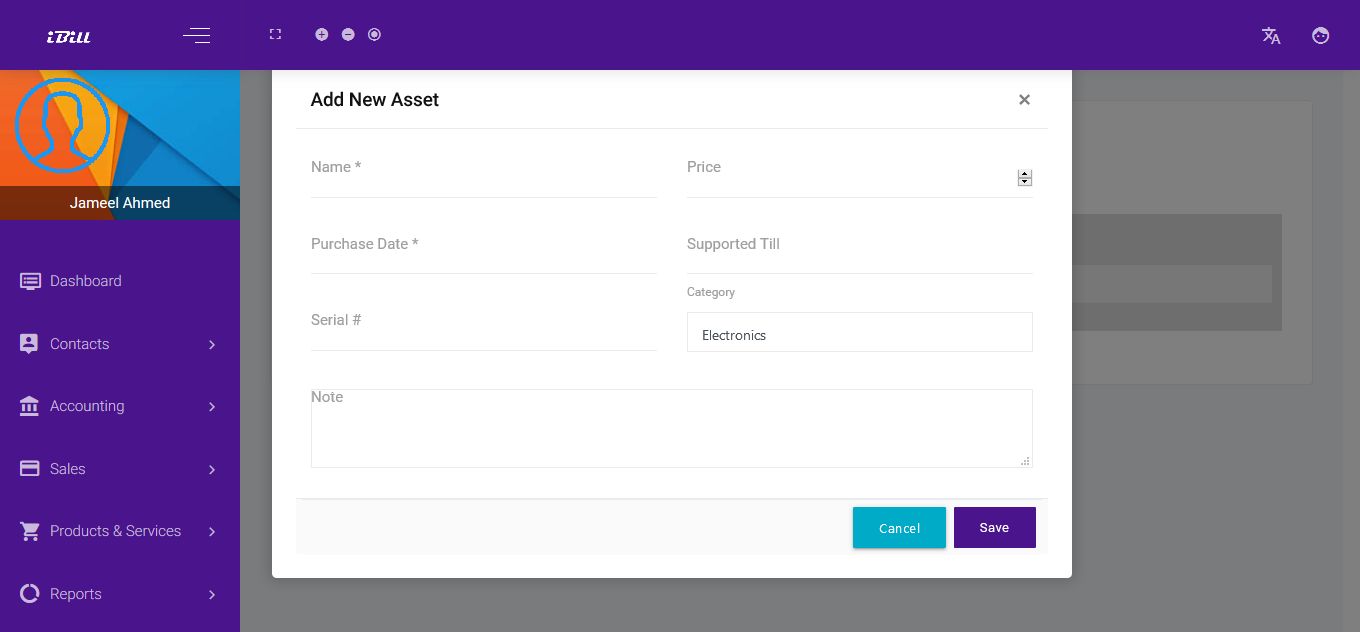Click the plus (add) icon in the top bar
The width and height of the screenshot is (1360, 632).
pos(322,34)
